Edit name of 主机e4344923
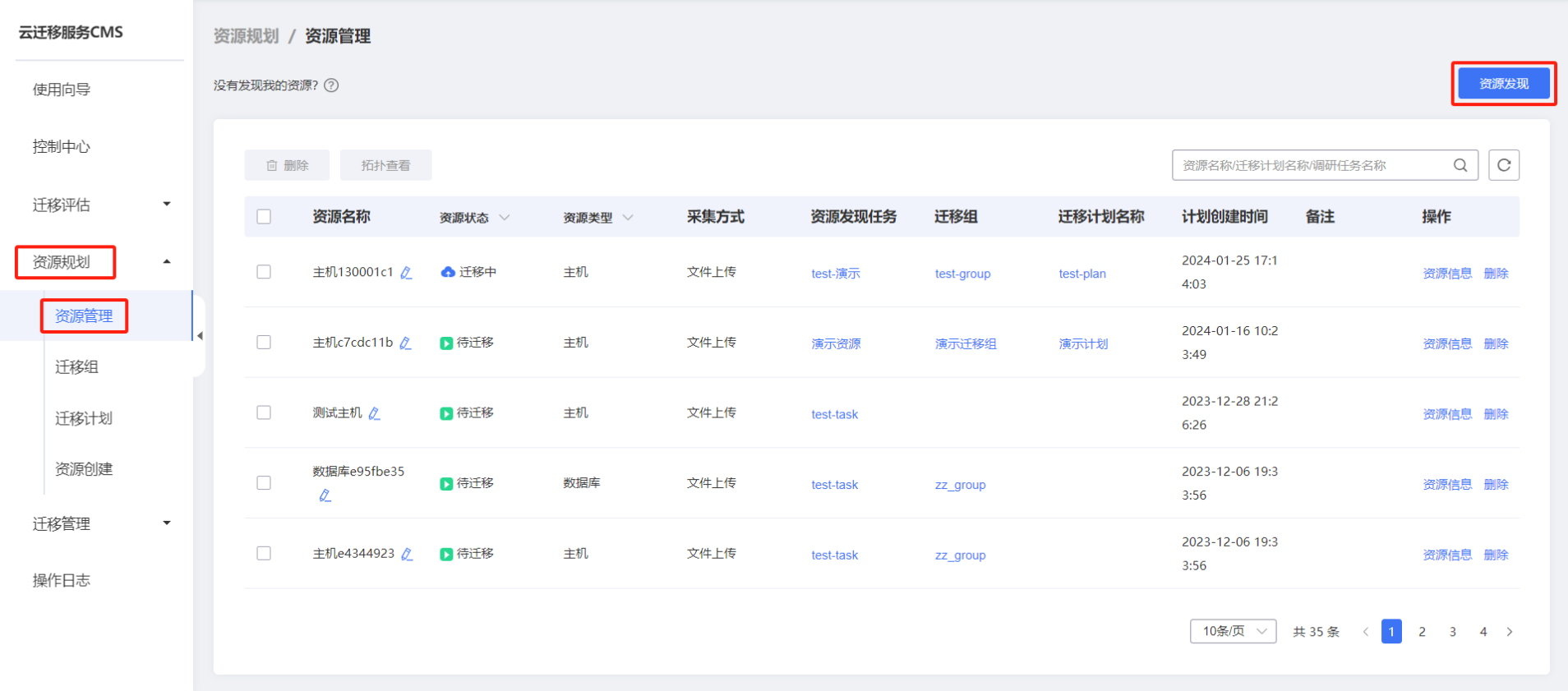Viewport: 1568px width, 691px height. pyautogui.click(x=407, y=555)
